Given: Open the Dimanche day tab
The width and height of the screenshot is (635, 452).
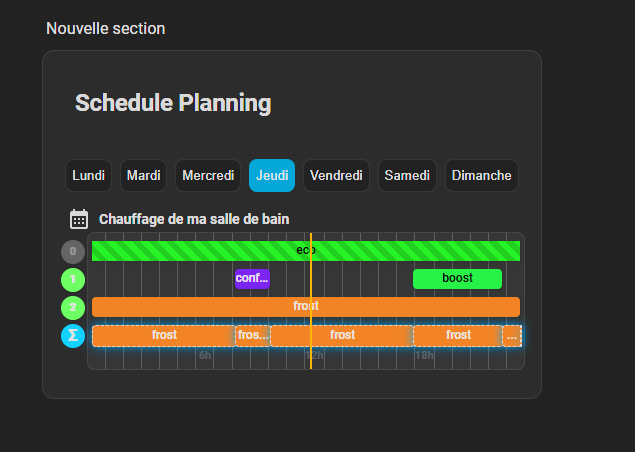Looking at the screenshot, I should 481,176.
